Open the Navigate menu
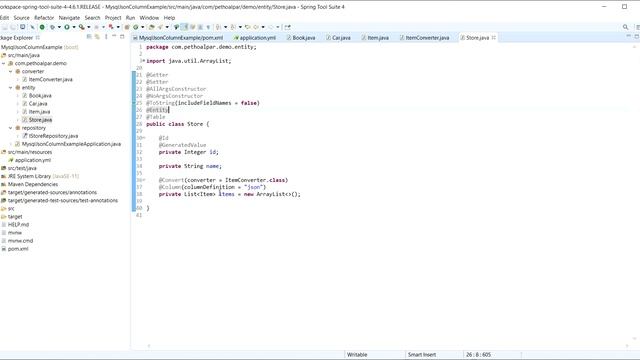 point(69,18)
